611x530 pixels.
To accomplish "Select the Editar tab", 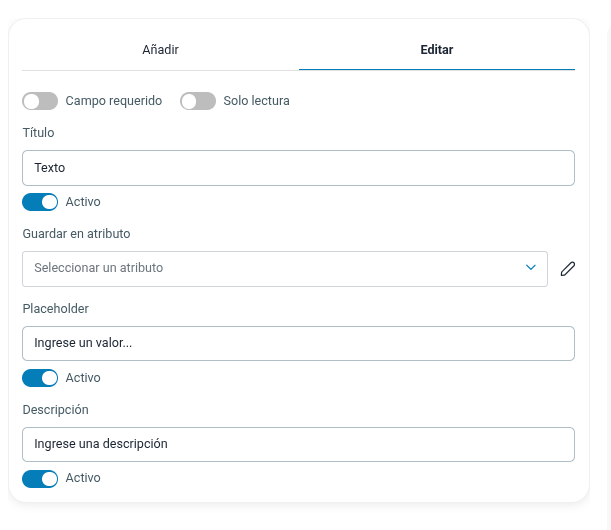I will [437, 49].
